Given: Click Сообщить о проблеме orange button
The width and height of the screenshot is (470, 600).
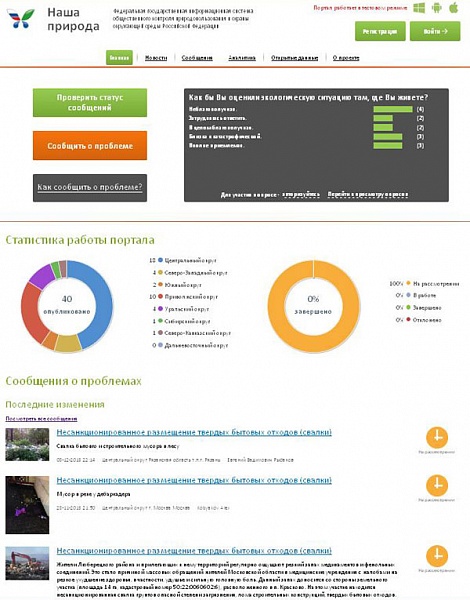Looking at the screenshot, I should [90, 145].
